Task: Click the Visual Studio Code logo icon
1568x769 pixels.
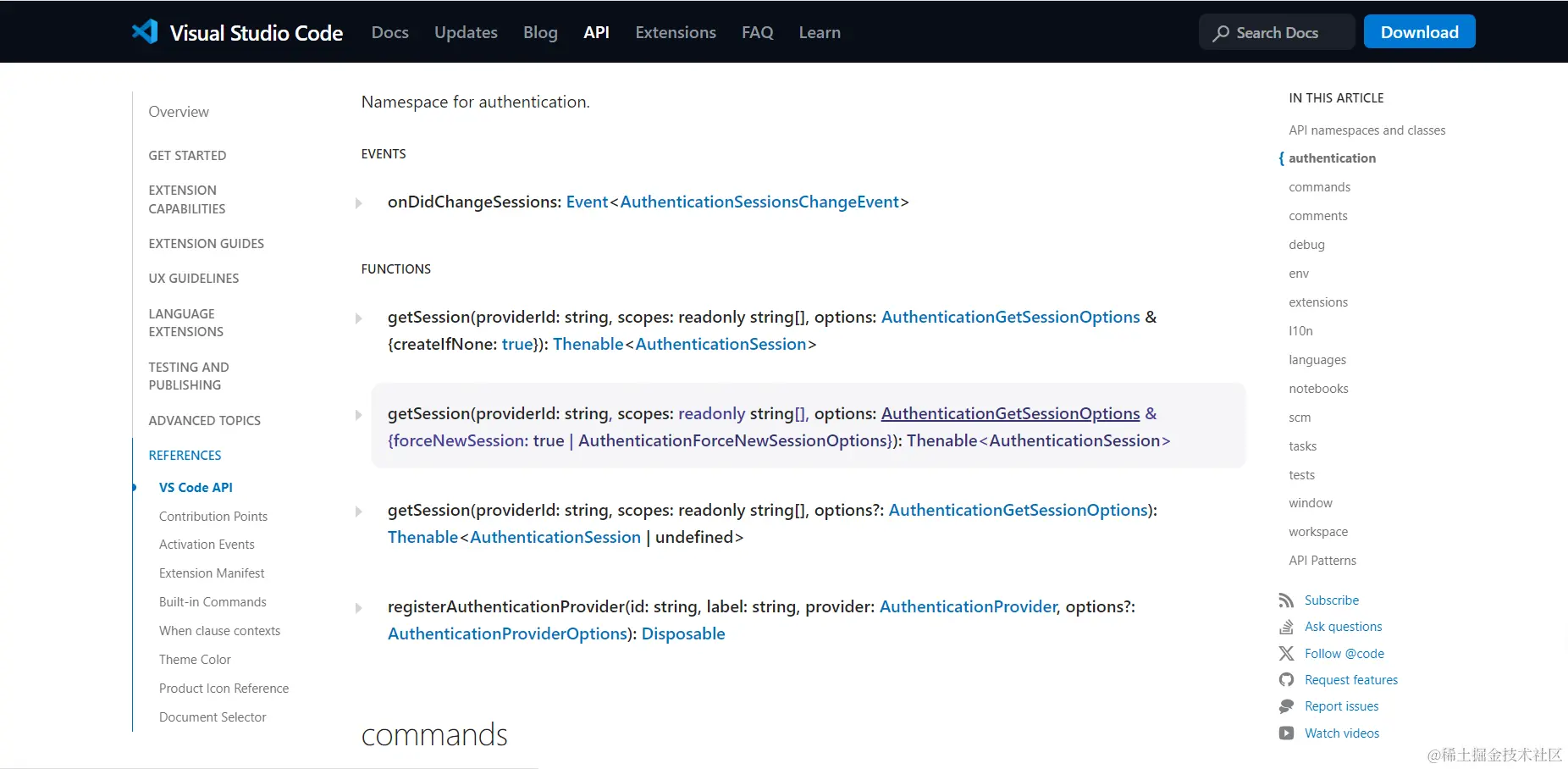Action: tap(145, 32)
